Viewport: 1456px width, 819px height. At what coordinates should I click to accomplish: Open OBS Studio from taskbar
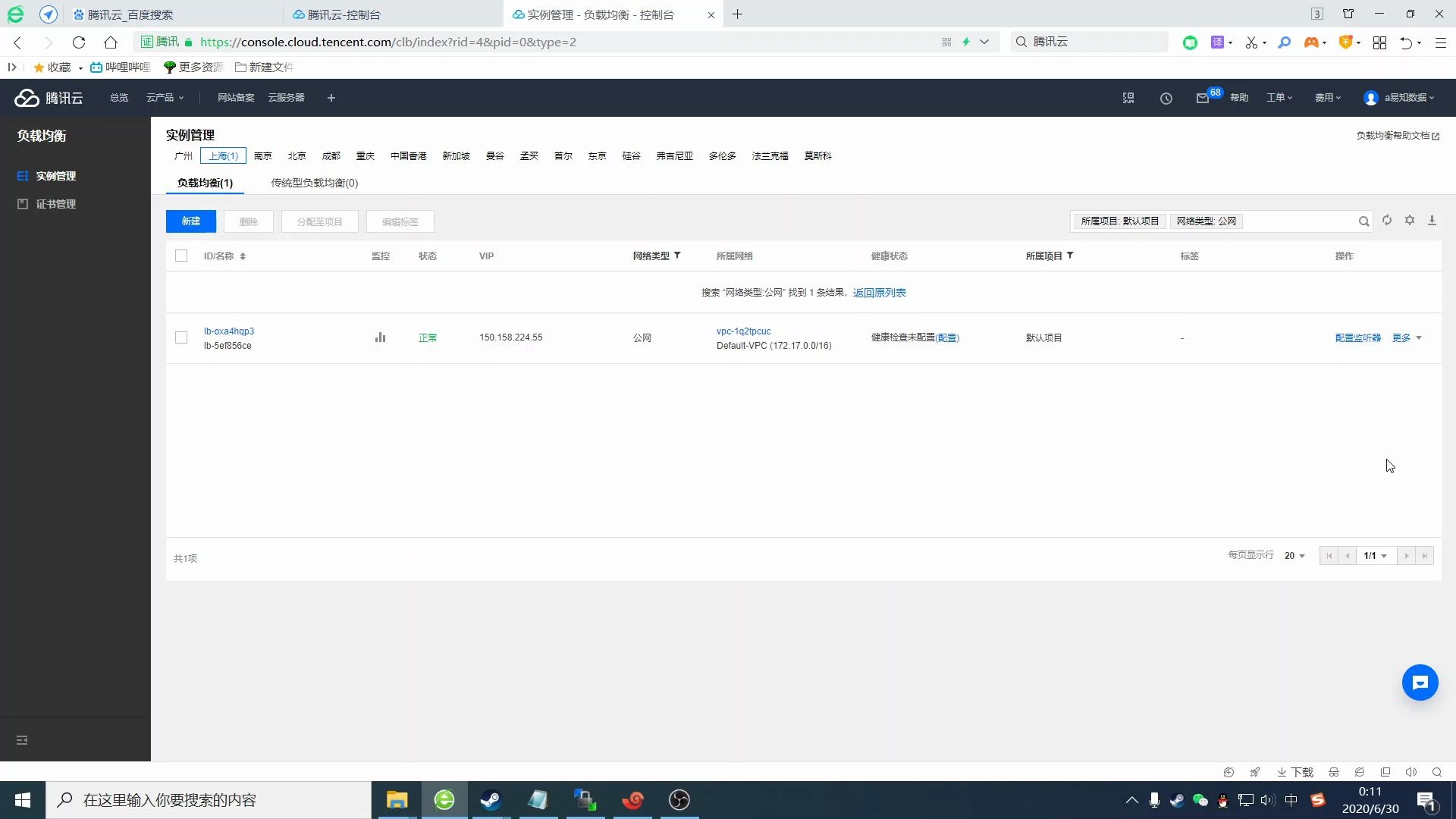click(x=679, y=800)
